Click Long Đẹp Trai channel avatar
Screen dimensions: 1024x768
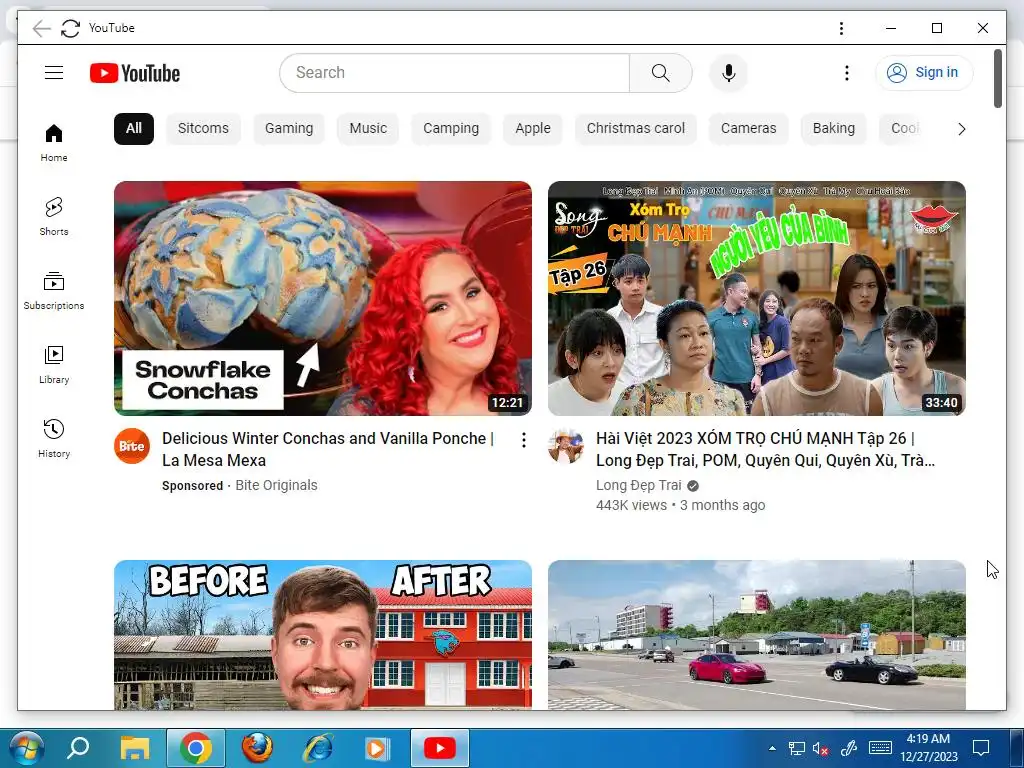tap(566, 446)
